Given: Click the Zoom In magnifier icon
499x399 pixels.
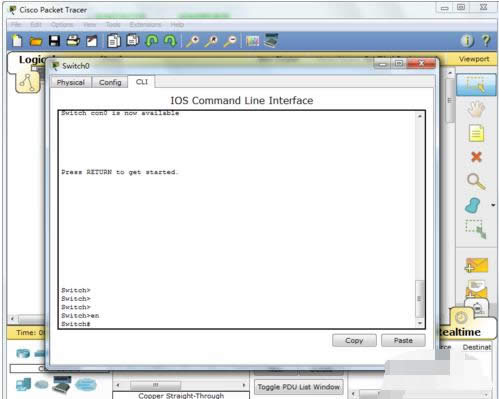Looking at the screenshot, I should 193,41.
